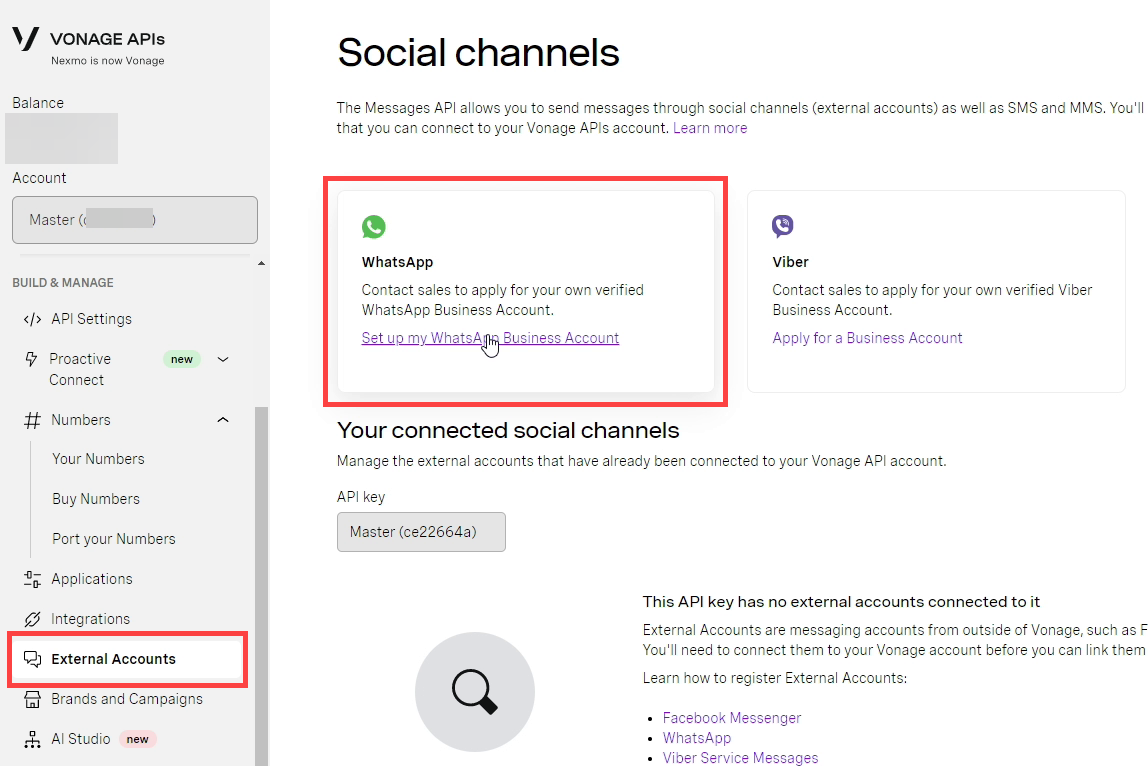Screen dimensions: 1148x766
Task: Click the new badge beside AI Studio
Action: [137, 740]
